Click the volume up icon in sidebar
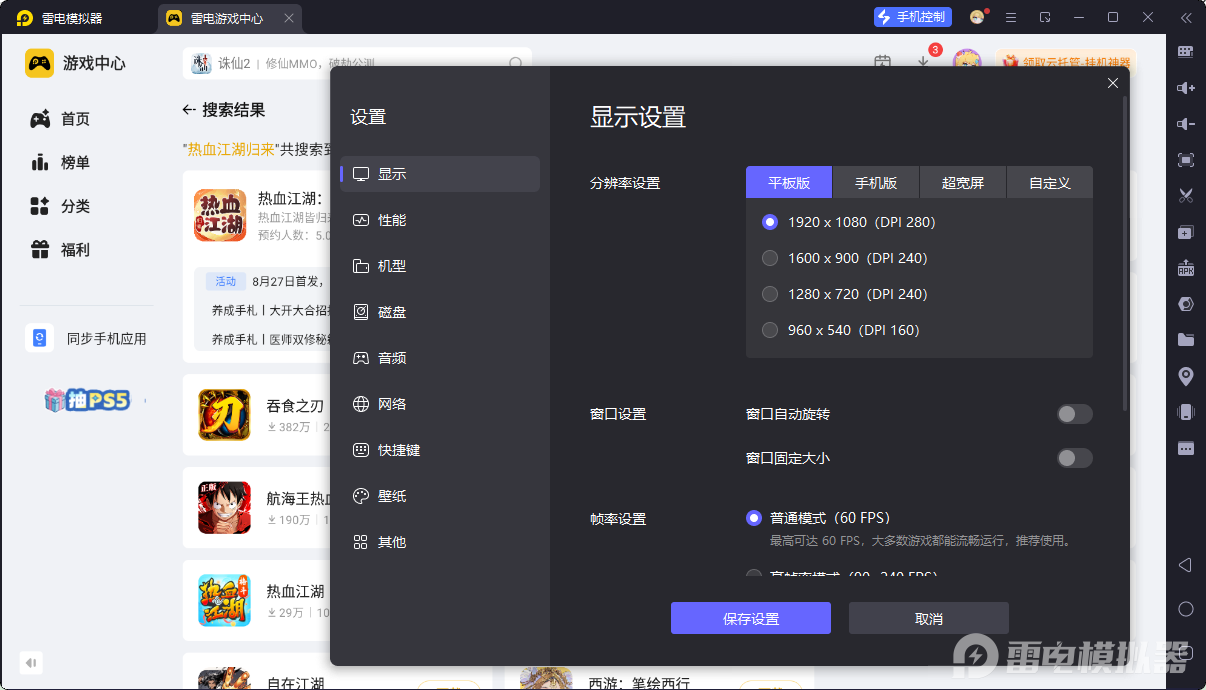This screenshot has height=690, width=1206. coord(1186,88)
